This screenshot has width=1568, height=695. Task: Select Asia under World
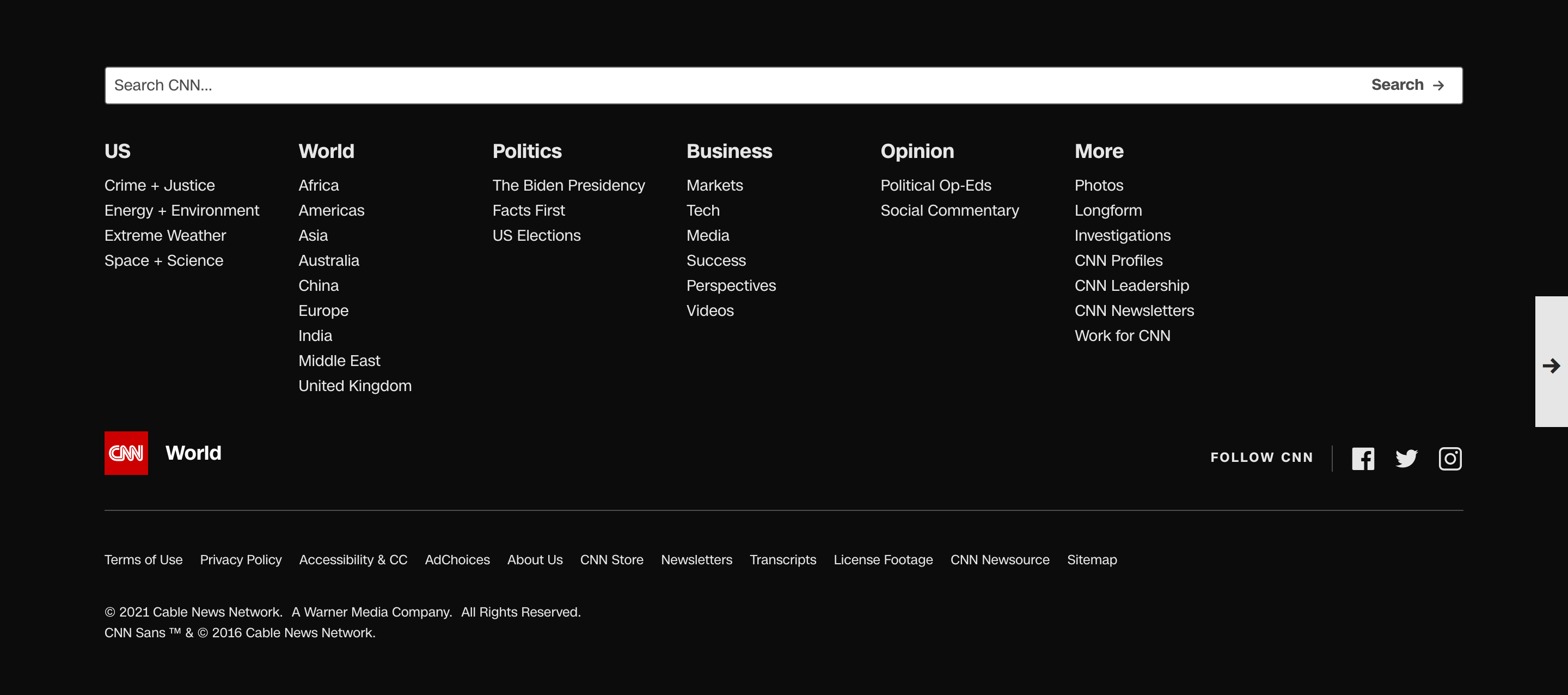[313, 235]
